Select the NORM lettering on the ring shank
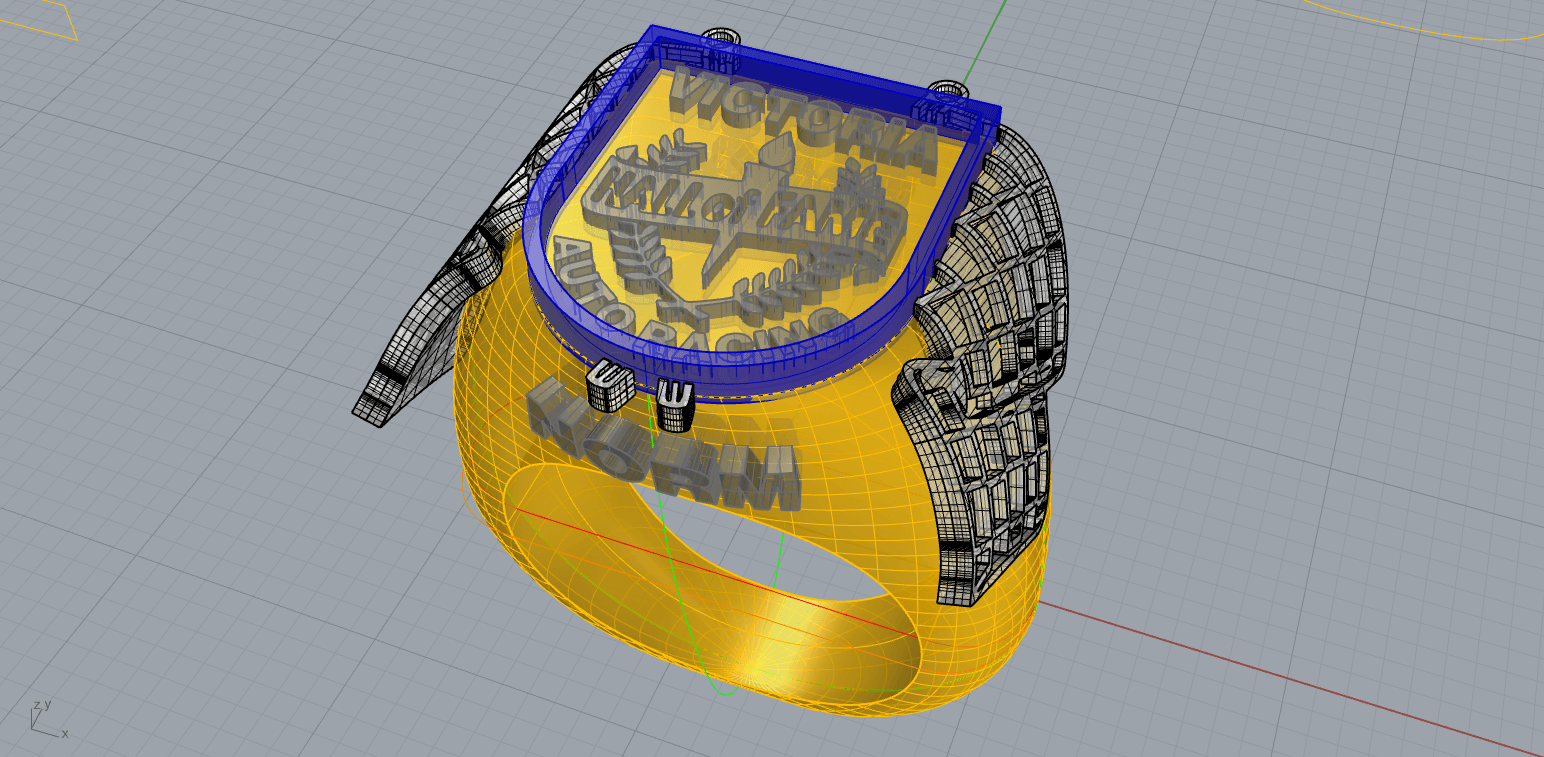 tap(664, 443)
